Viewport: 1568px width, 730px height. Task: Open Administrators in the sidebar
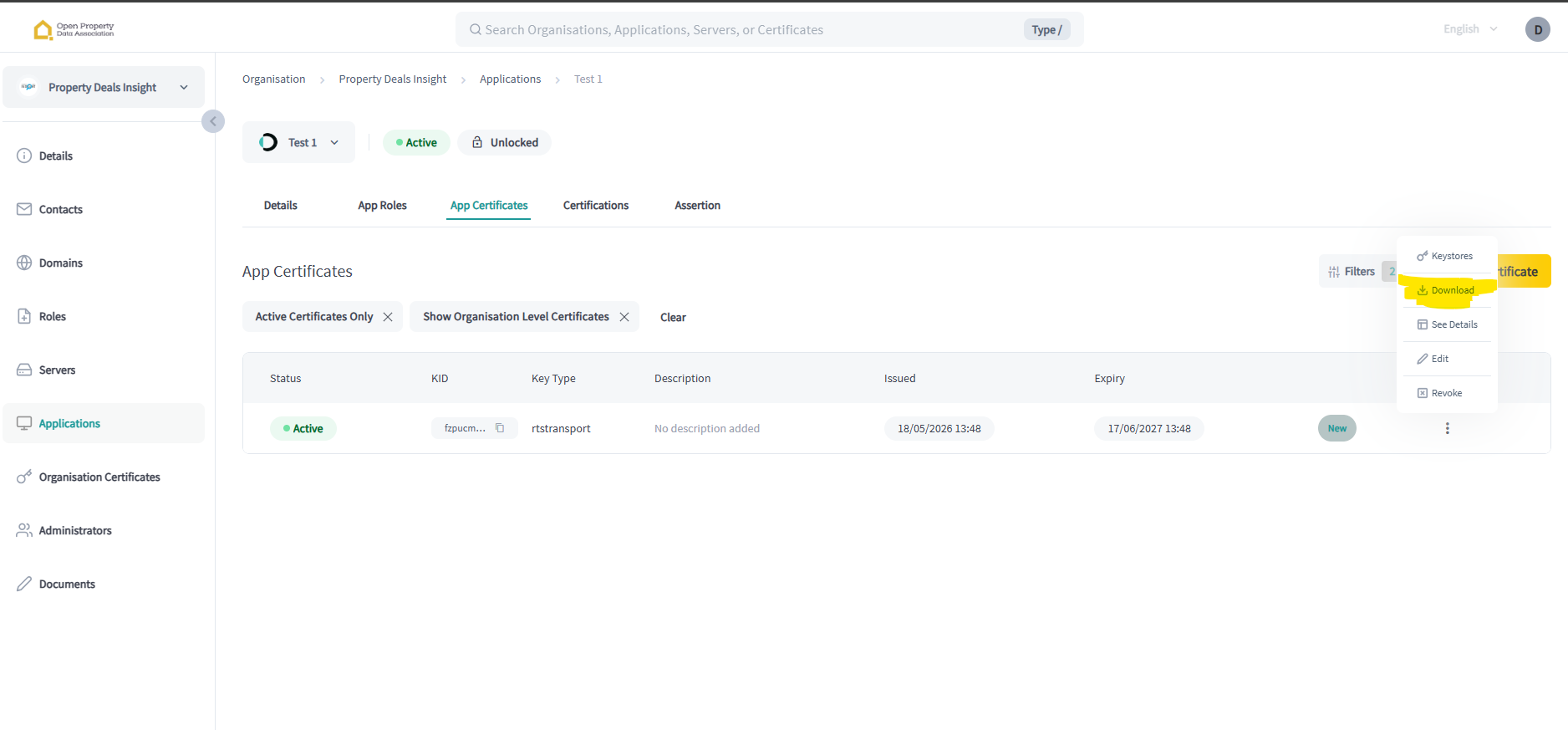click(104, 530)
